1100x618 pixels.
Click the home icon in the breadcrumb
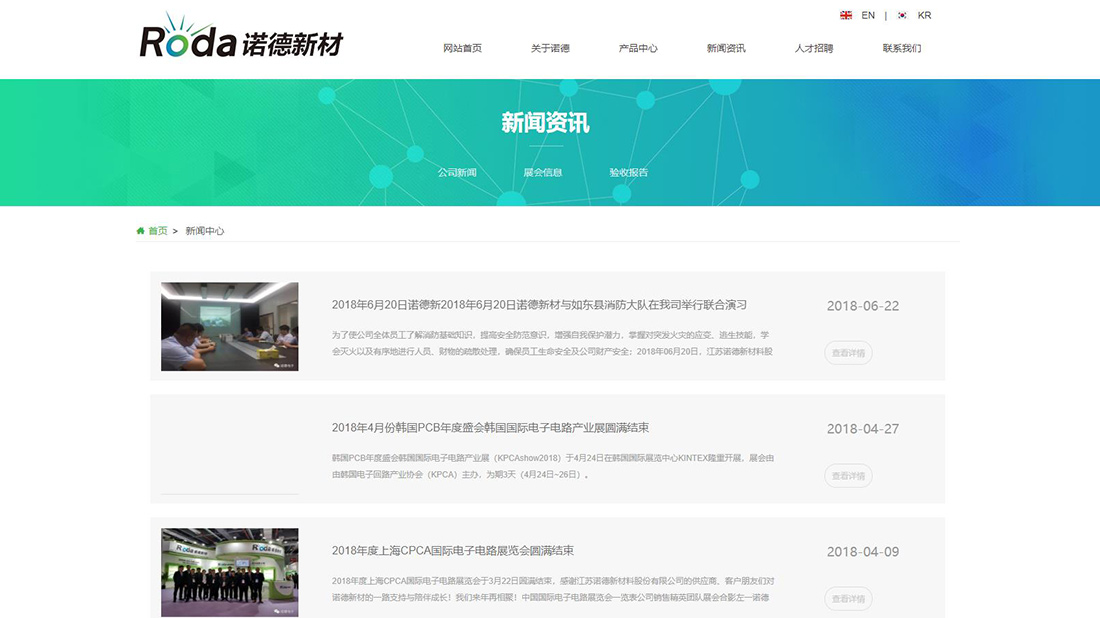140,230
